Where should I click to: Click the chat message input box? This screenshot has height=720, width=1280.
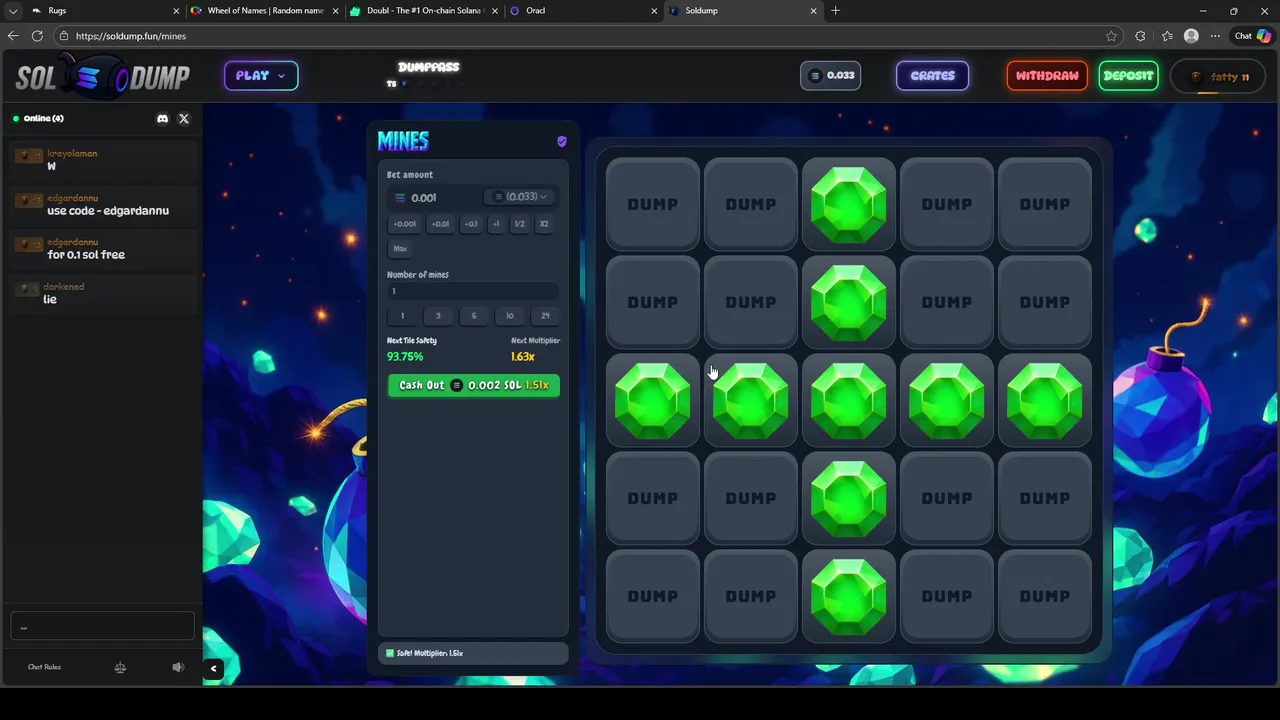pos(102,626)
